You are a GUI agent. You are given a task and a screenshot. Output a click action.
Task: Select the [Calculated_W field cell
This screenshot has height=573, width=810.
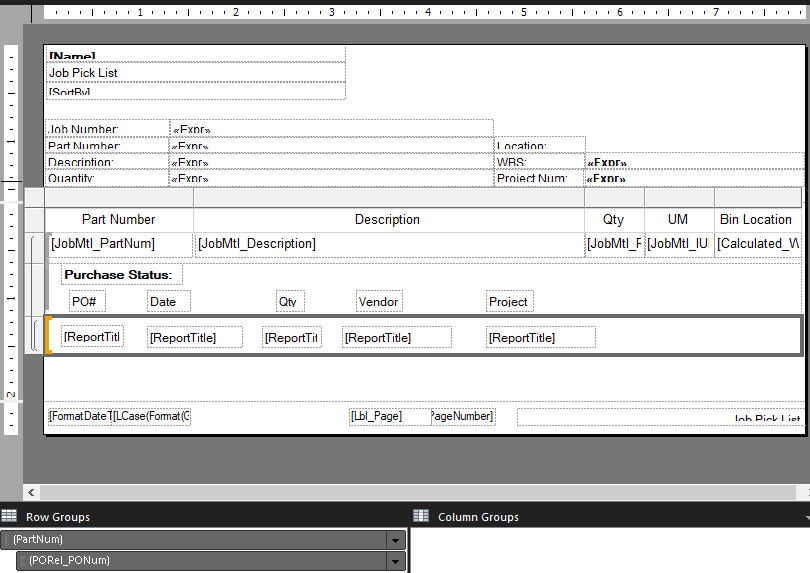tap(758, 244)
